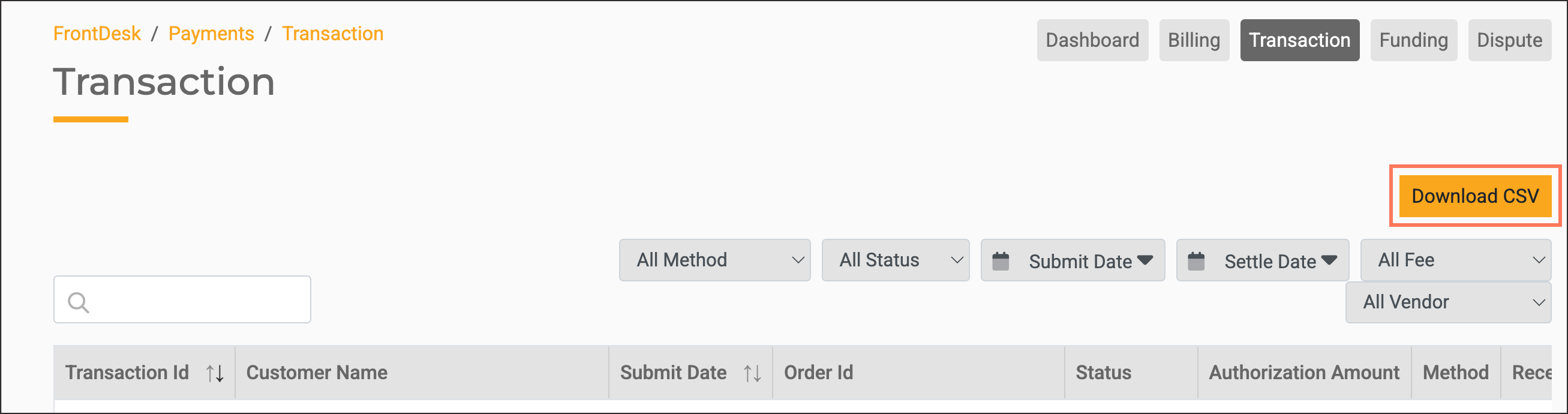Sort by Submit Date column arrows
The image size is (1568, 414).
click(752, 373)
